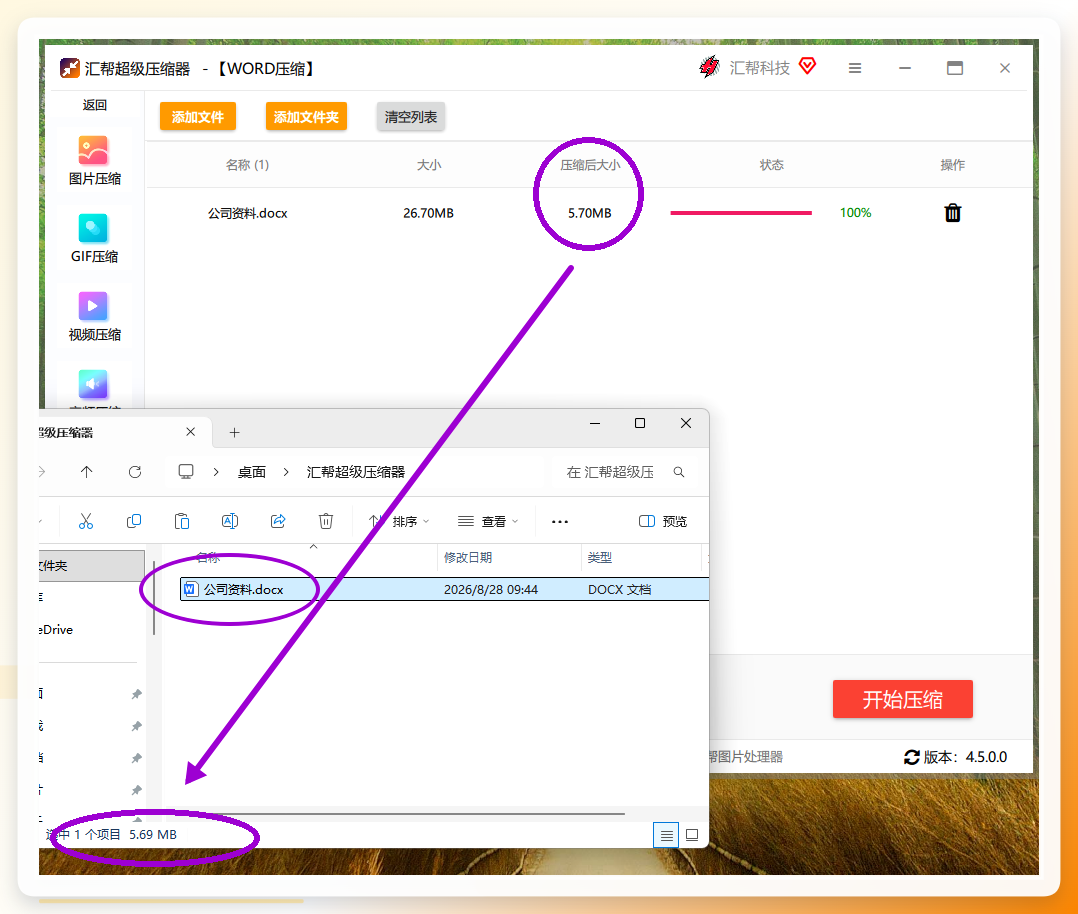Open the audio compression sidebar icon
Image resolution: width=1078 pixels, height=914 pixels.
tap(93, 384)
